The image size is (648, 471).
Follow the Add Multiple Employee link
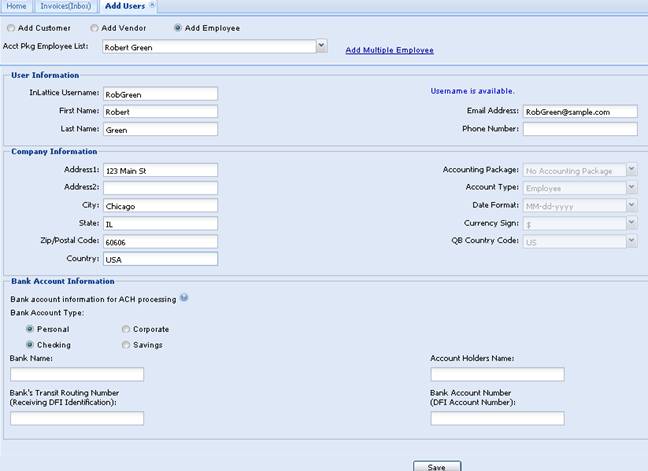click(x=389, y=50)
